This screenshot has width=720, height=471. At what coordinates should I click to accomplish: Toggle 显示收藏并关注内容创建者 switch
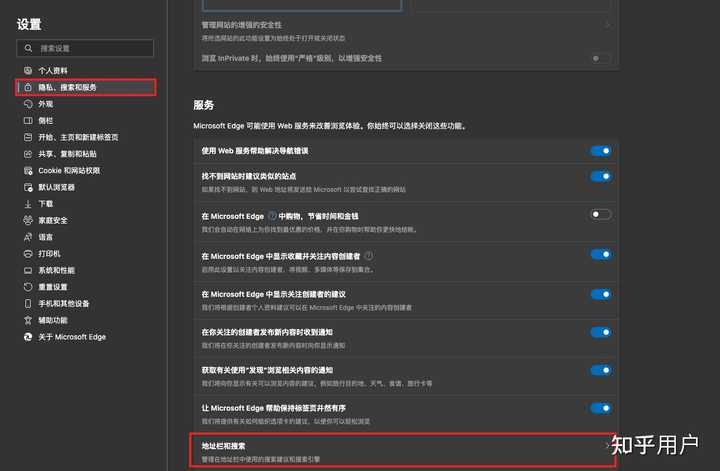[x=601, y=254]
